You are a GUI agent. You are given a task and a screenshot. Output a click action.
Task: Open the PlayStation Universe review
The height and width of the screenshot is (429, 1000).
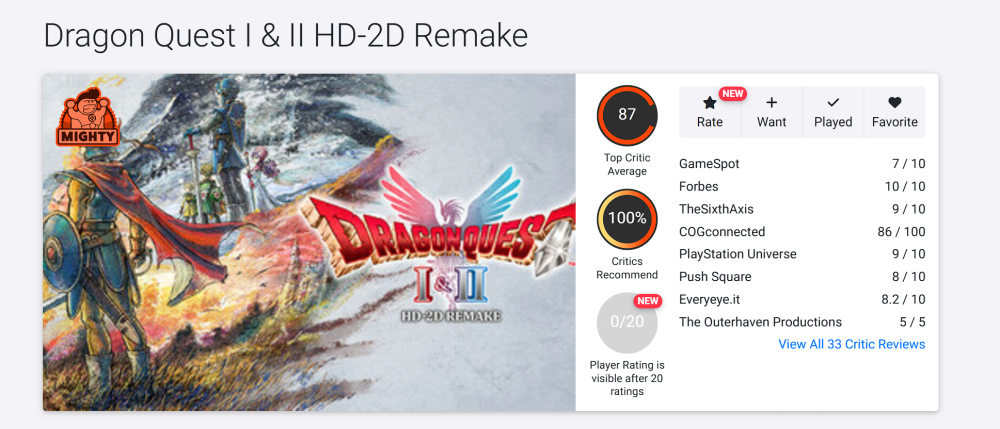tap(802, 254)
